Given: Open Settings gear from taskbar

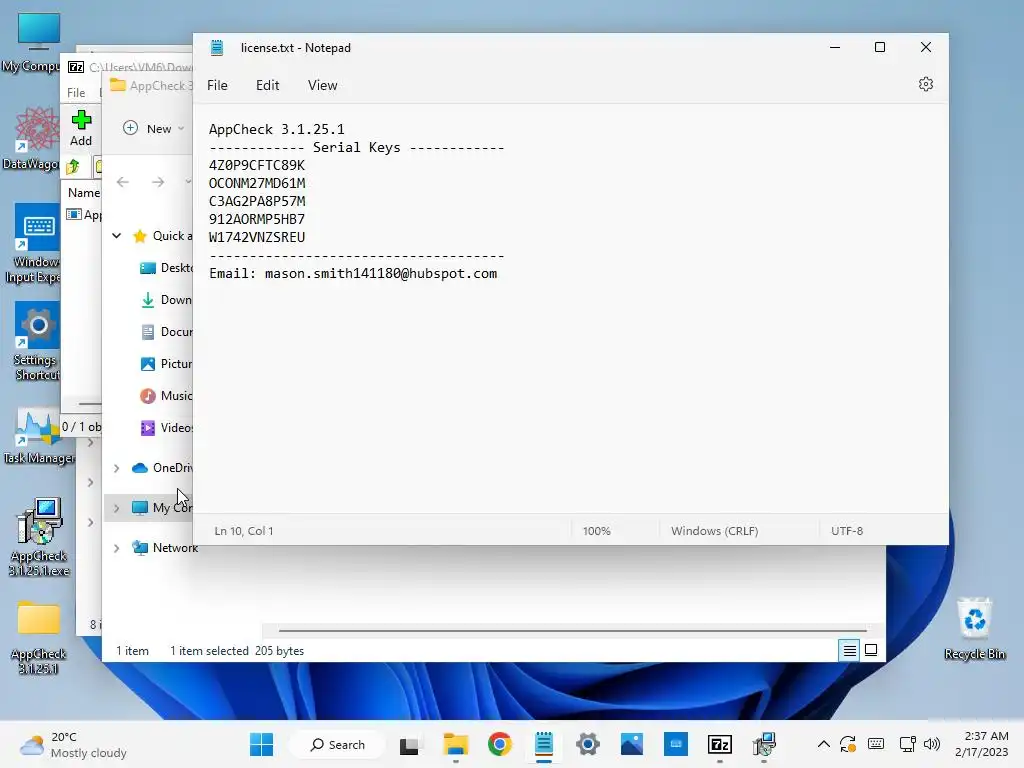Looking at the screenshot, I should click(x=587, y=744).
